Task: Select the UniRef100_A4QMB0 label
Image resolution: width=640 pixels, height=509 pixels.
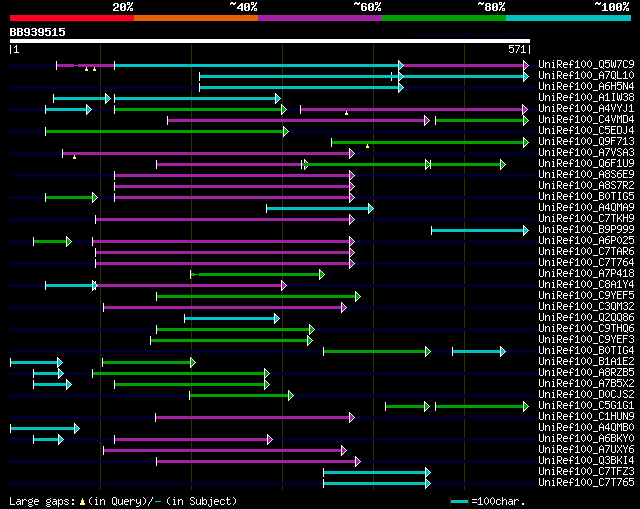Action: click(586, 428)
